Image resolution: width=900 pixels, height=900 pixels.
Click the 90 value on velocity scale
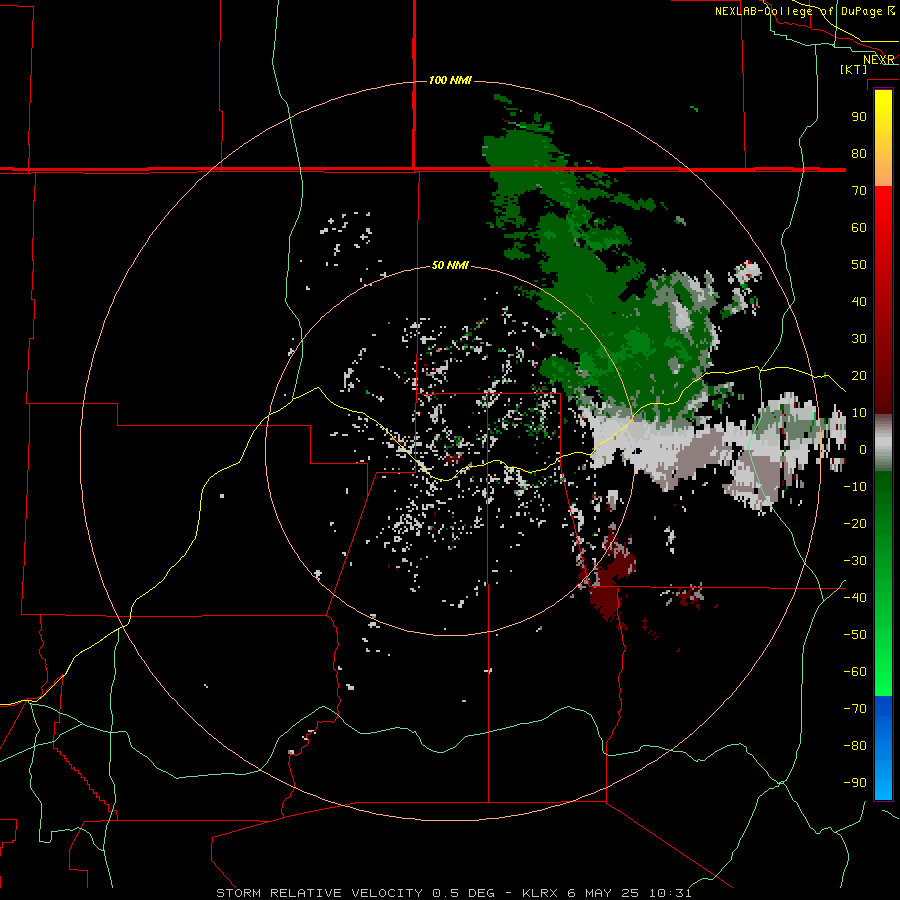[859, 117]
